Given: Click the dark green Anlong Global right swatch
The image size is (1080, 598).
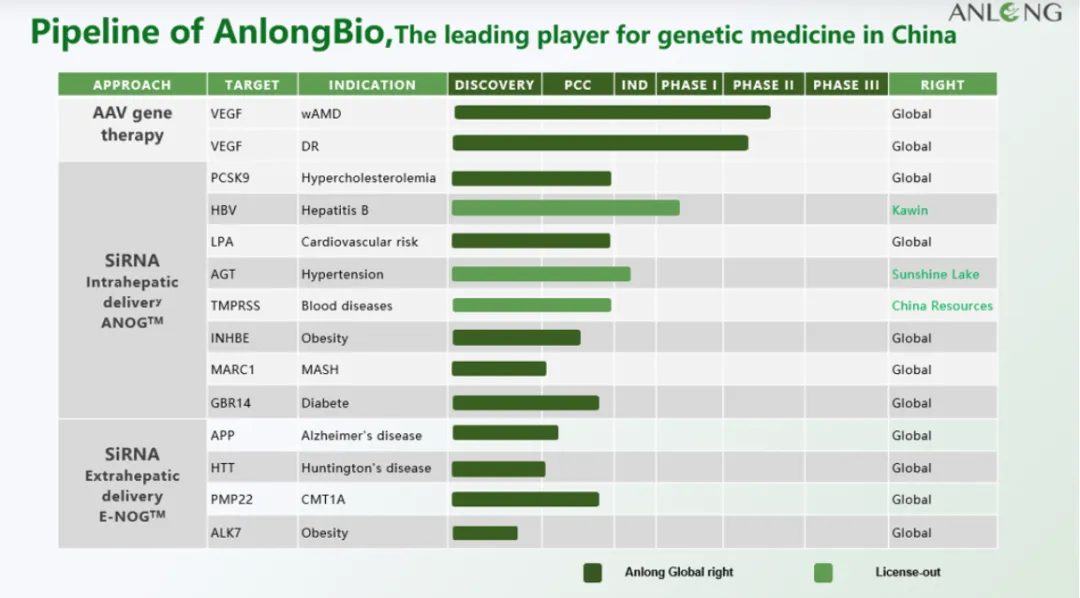Looking at the screenshot, I should click(593, 572).
